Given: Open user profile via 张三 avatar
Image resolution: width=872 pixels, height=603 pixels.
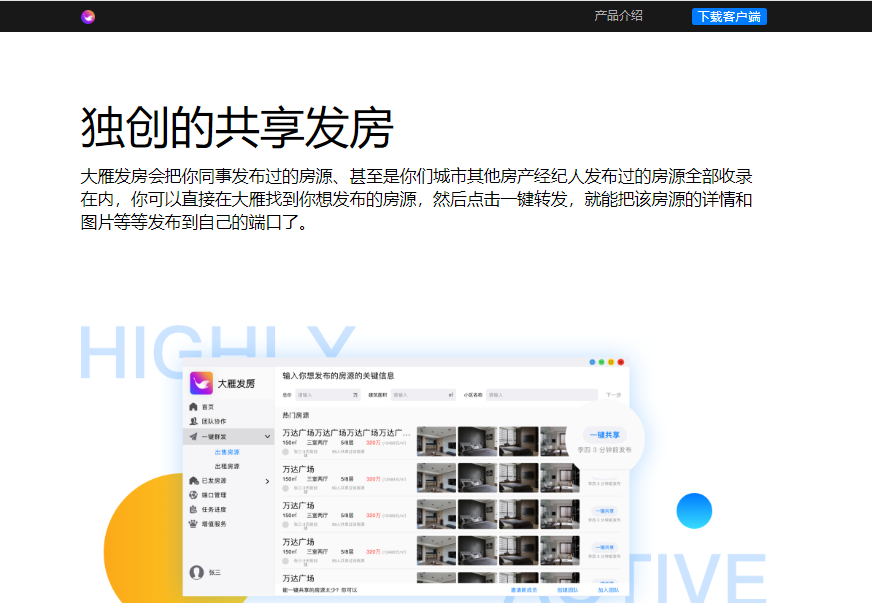Looking at the screenshot, I should click(x=197, y=572).
